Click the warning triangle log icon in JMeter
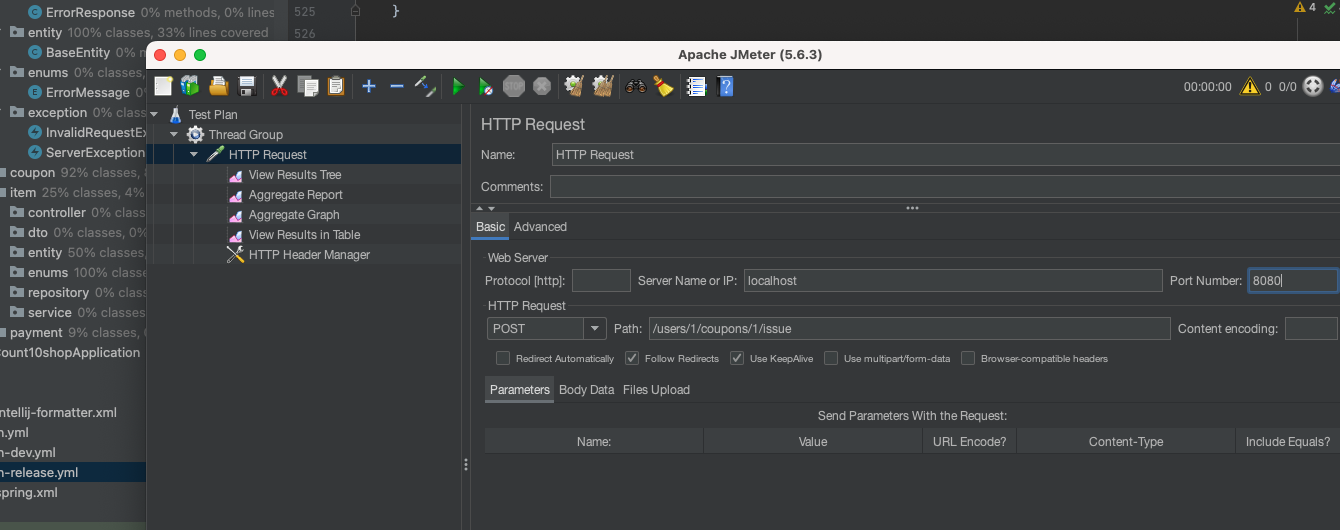 (x=1250, y=86)
